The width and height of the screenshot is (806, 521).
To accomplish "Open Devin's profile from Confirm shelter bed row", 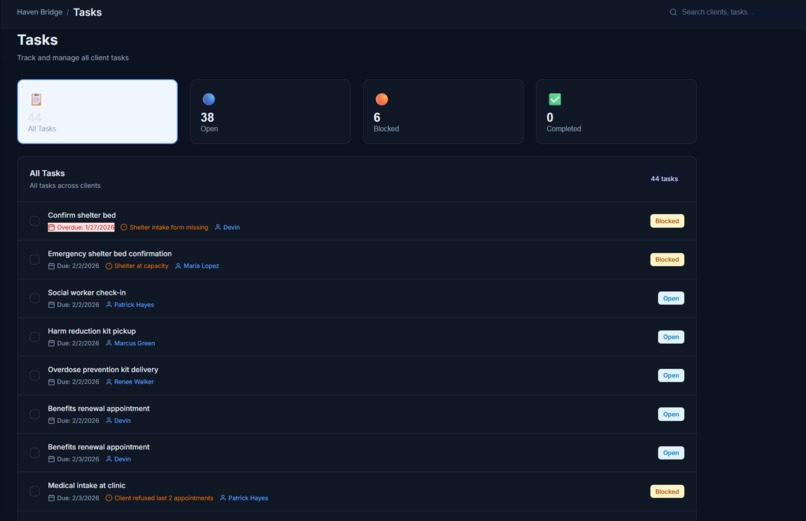I will [231, 227].
